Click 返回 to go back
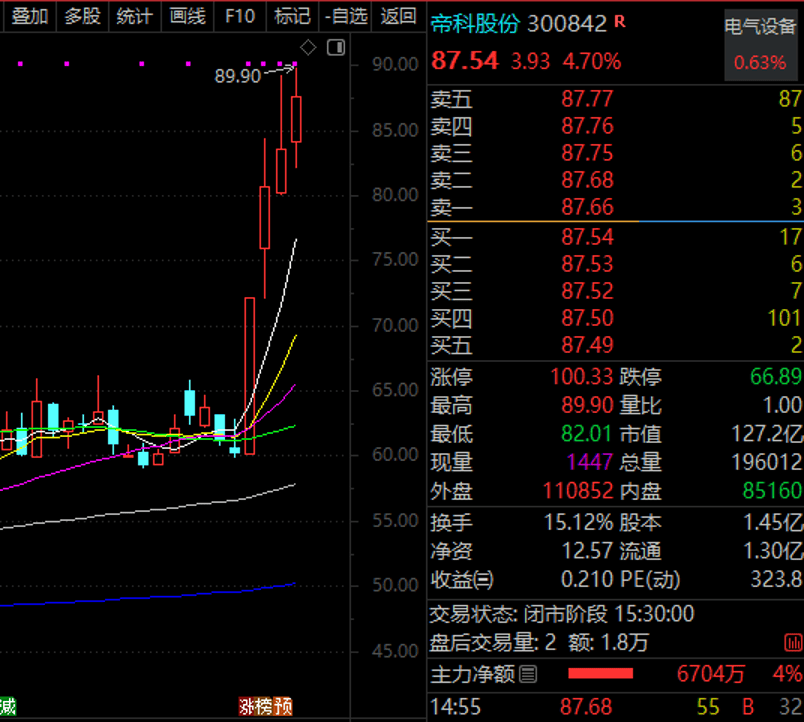This screenshot has height=722, width=804. tap(399, 15)
